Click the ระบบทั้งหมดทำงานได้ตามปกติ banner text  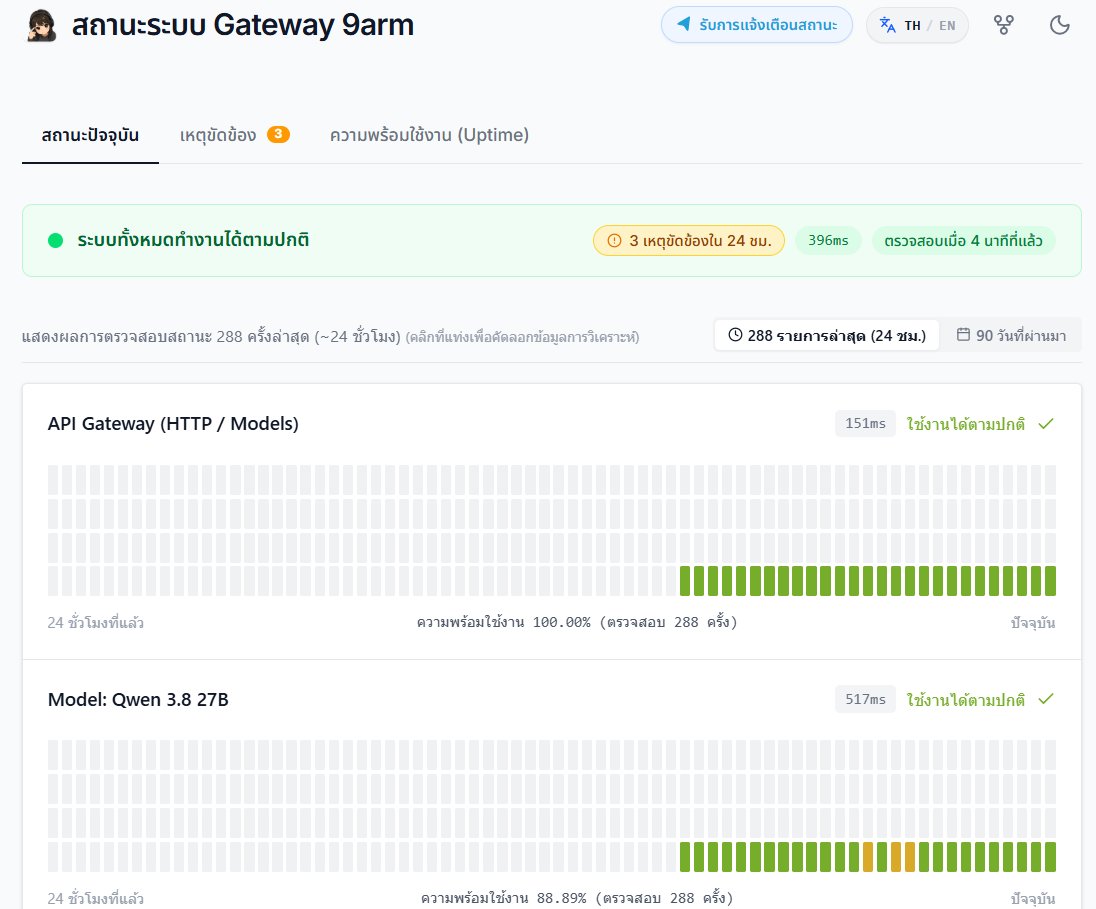pos(193,241)
